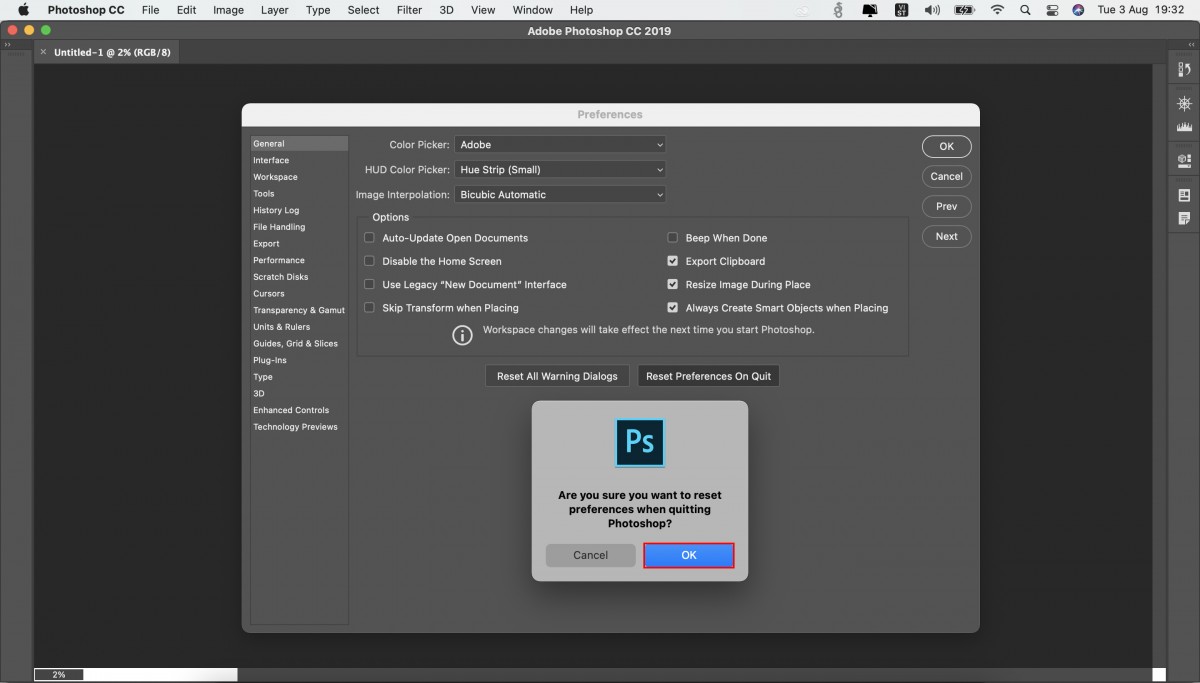Launch Siri from the menu bar

1078,10
